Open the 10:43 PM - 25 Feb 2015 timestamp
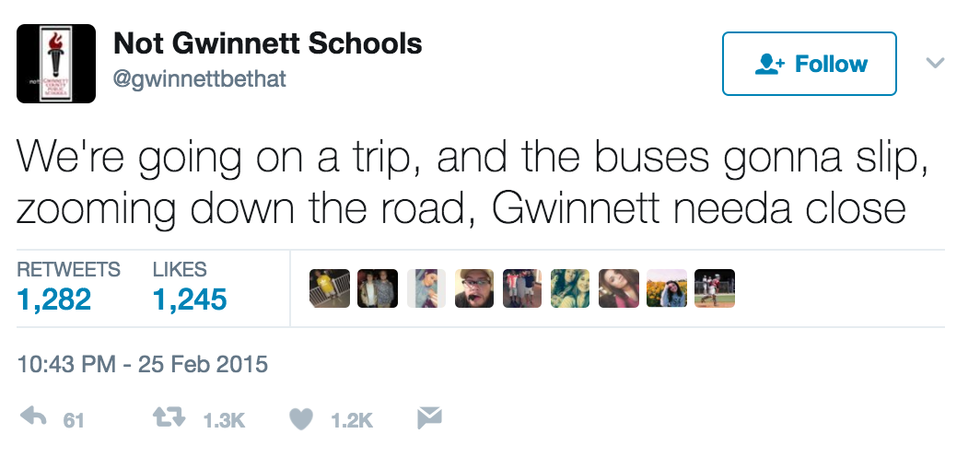The width and height of the screenshot is (980, 459). (143, 363)
